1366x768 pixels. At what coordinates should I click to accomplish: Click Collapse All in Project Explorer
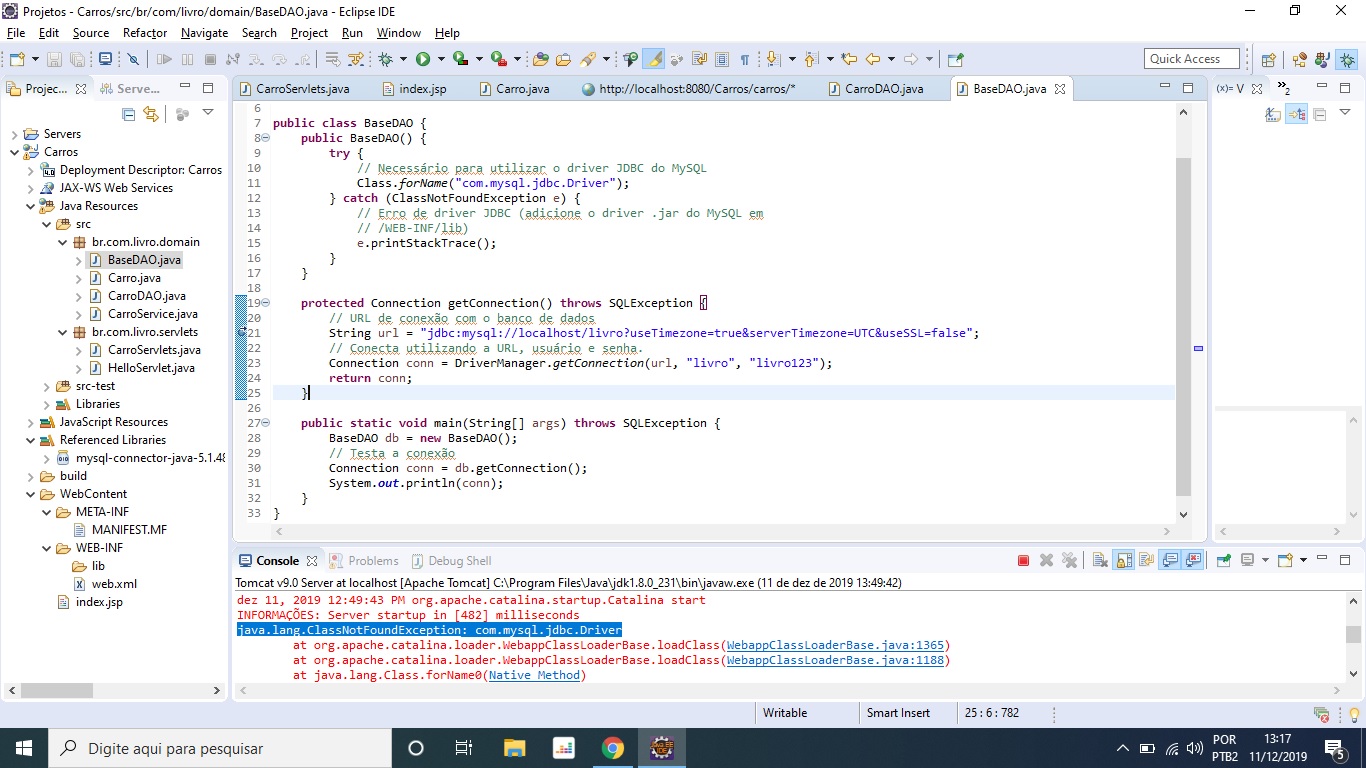coord(128,114)
